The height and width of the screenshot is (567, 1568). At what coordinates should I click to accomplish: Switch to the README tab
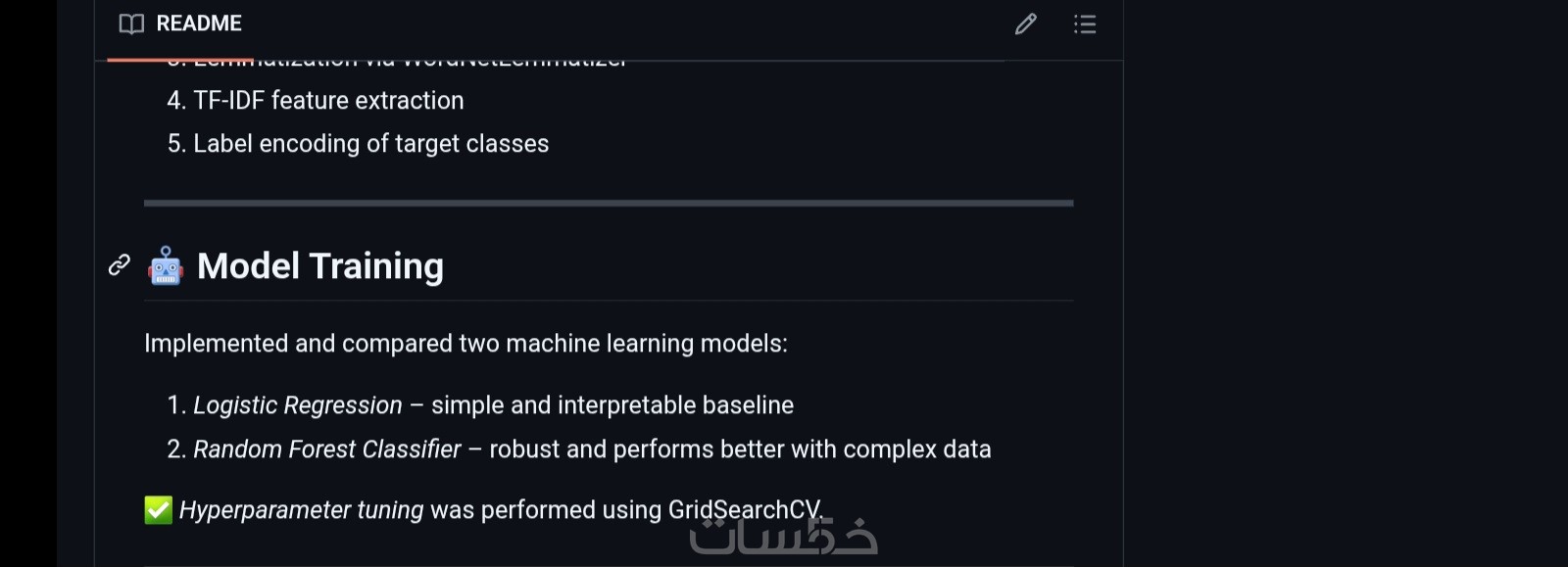point(198,24)
